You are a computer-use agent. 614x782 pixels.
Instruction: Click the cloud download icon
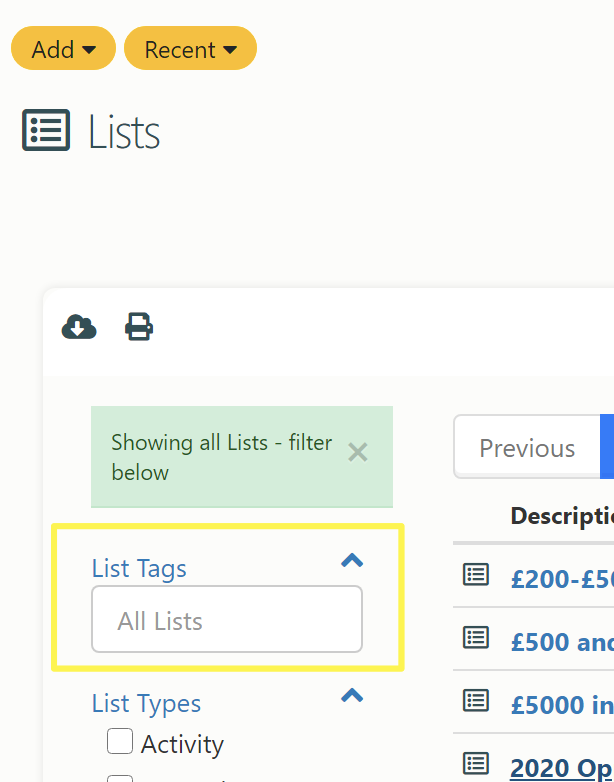click(x=79, y=327)
